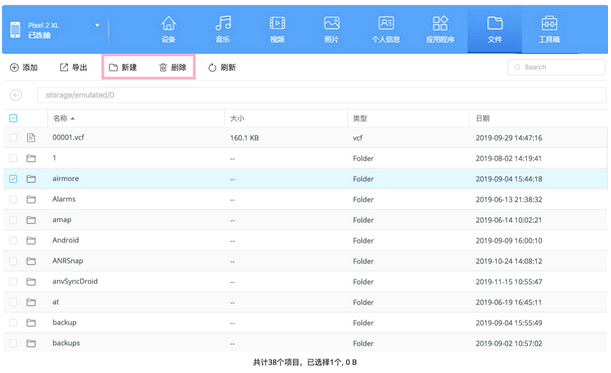611x373 pixels.
Task: Select the 文件 (Files) tab
Action: [x=494, y=29]
